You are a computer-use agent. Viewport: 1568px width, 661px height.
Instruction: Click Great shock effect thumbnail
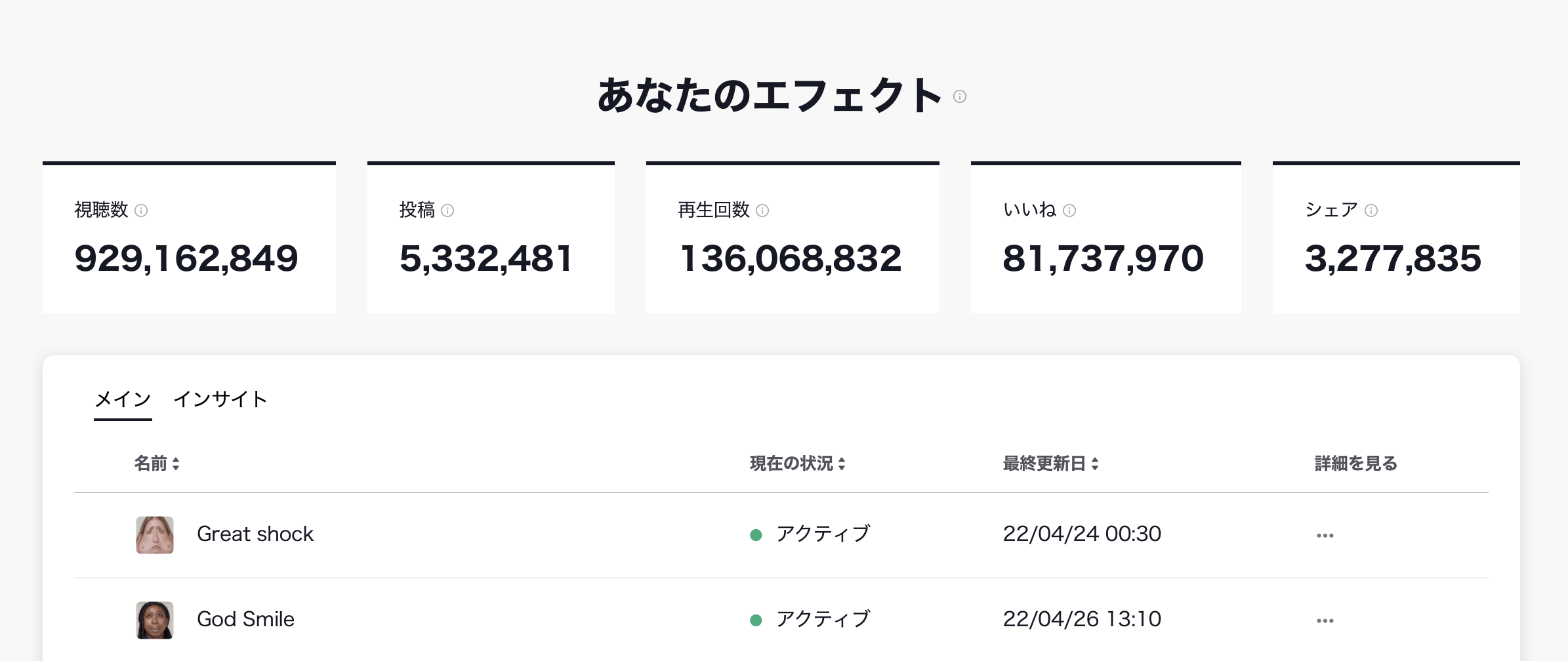click(x=155, y=534)
